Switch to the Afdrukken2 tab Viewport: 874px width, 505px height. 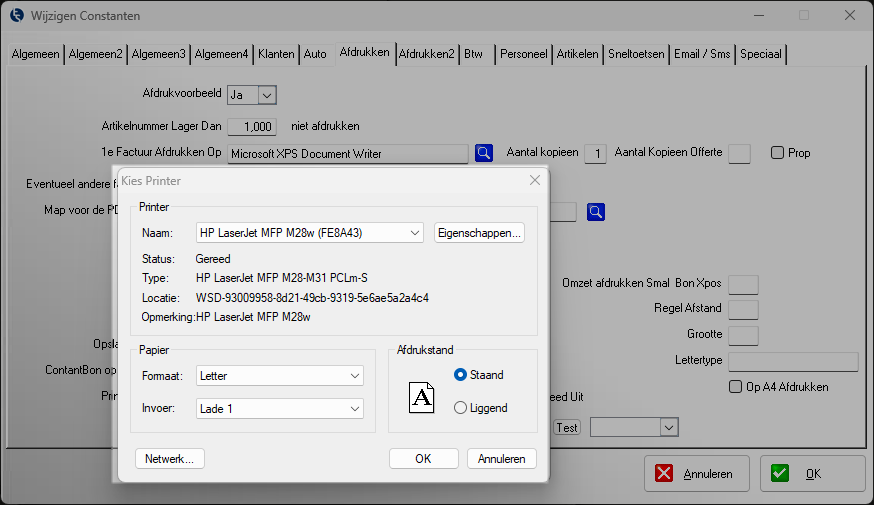pos(426,54)
